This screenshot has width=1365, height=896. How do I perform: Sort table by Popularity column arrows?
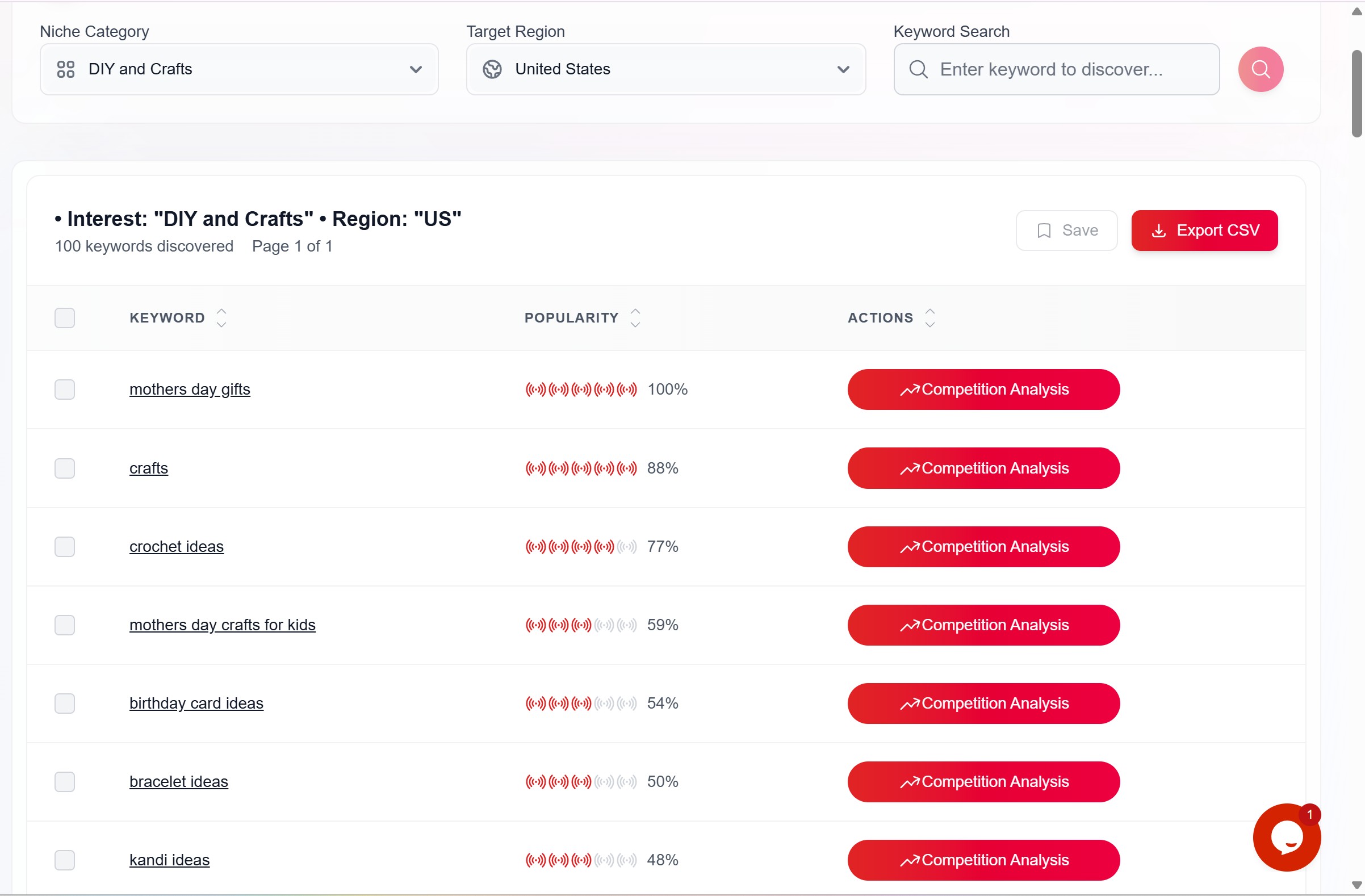pos(635,318)
